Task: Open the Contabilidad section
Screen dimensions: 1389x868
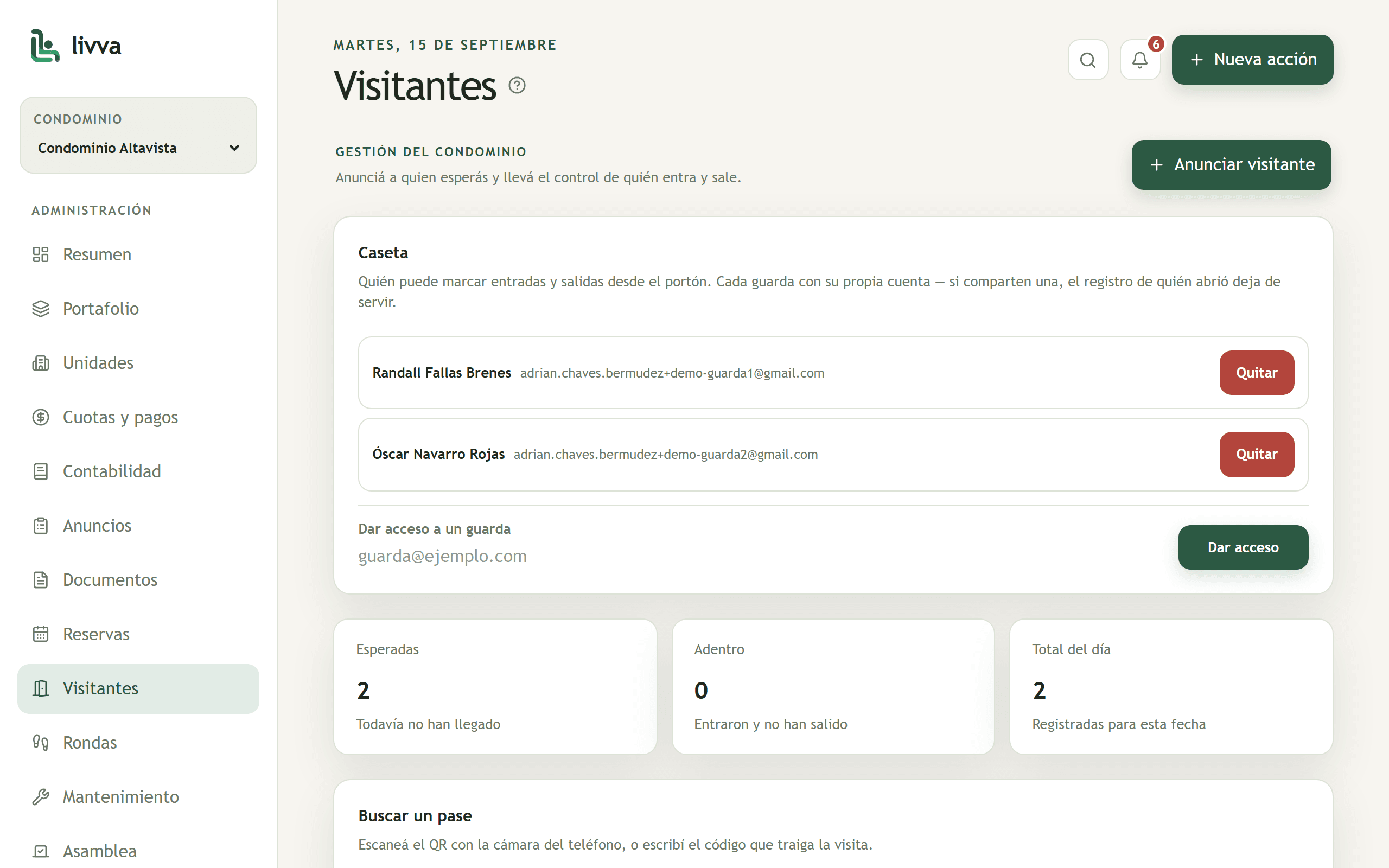Action: pyautogui.click(x=138, y=471)
